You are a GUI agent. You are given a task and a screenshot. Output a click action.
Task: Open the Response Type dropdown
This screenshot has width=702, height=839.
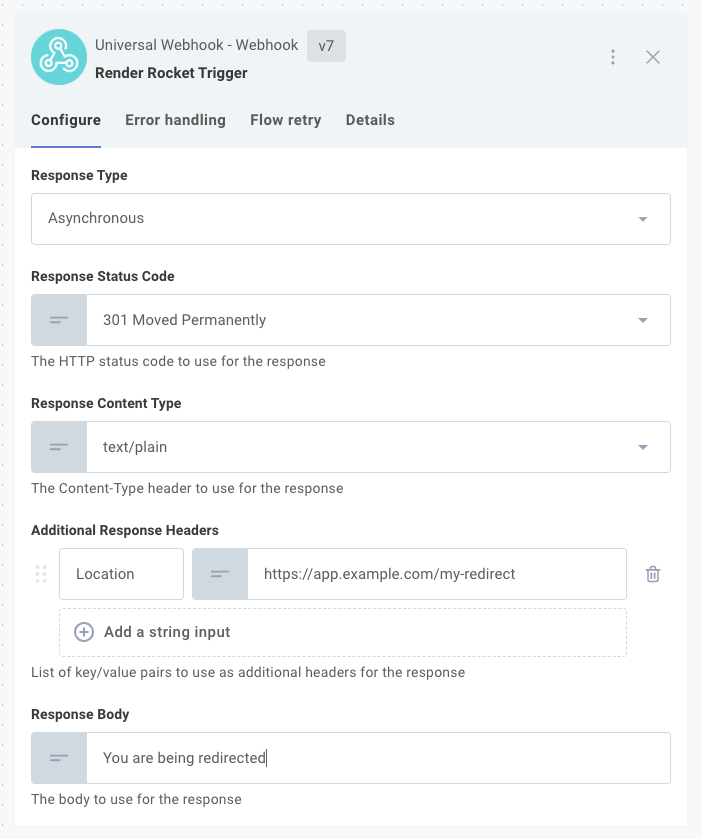(643, 218)
